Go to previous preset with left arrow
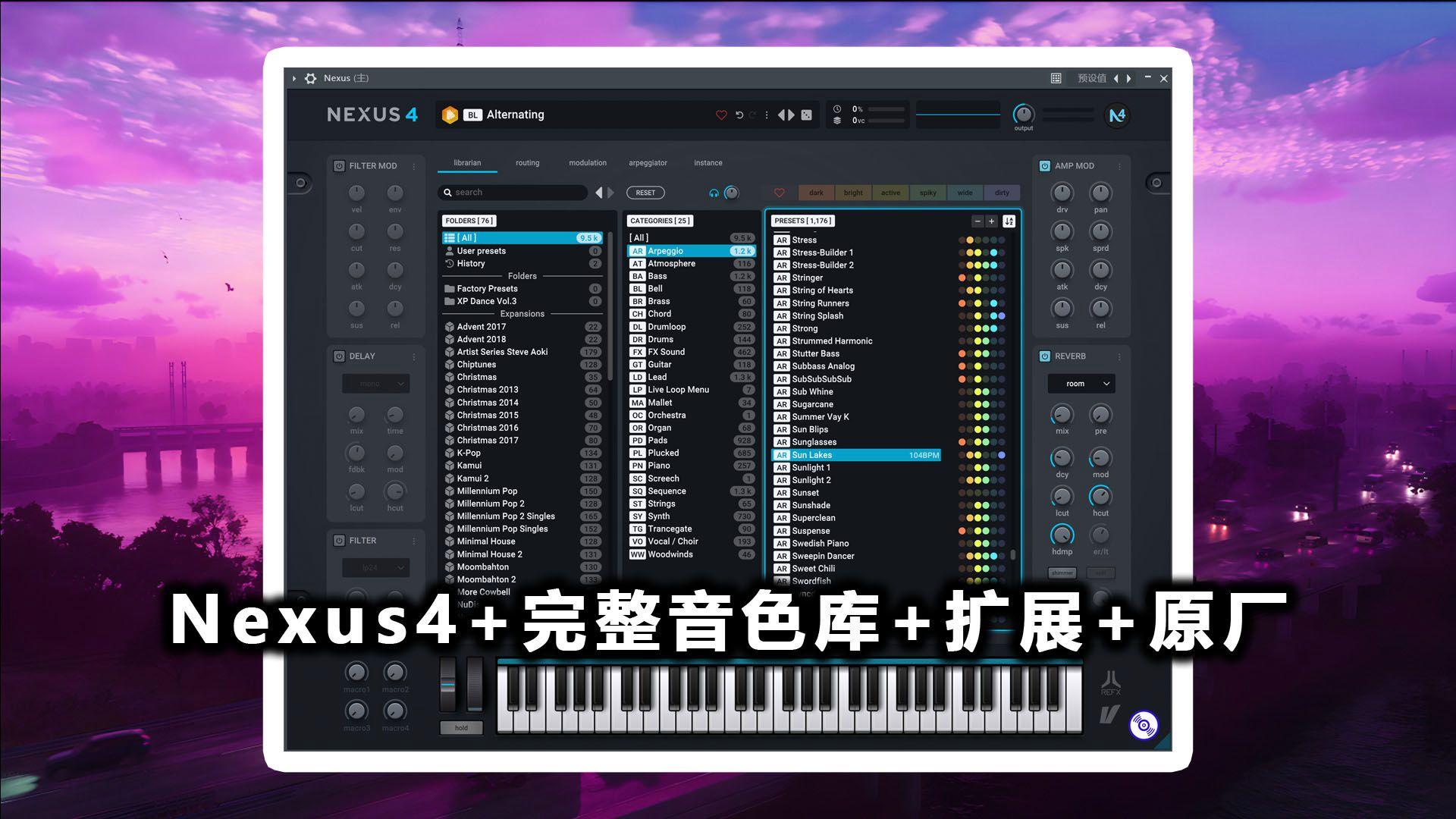1456x819 pixels. pos(781,115)
